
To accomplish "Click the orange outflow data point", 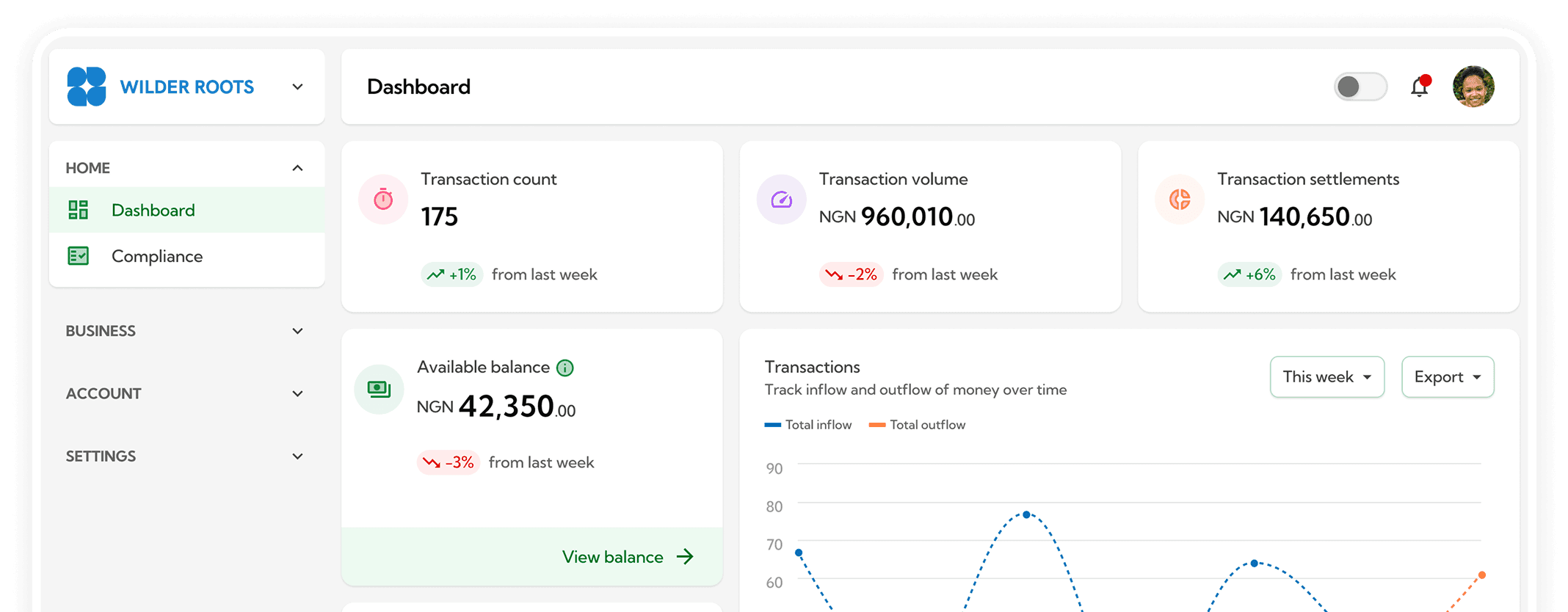I will [x=1482, y=575].
